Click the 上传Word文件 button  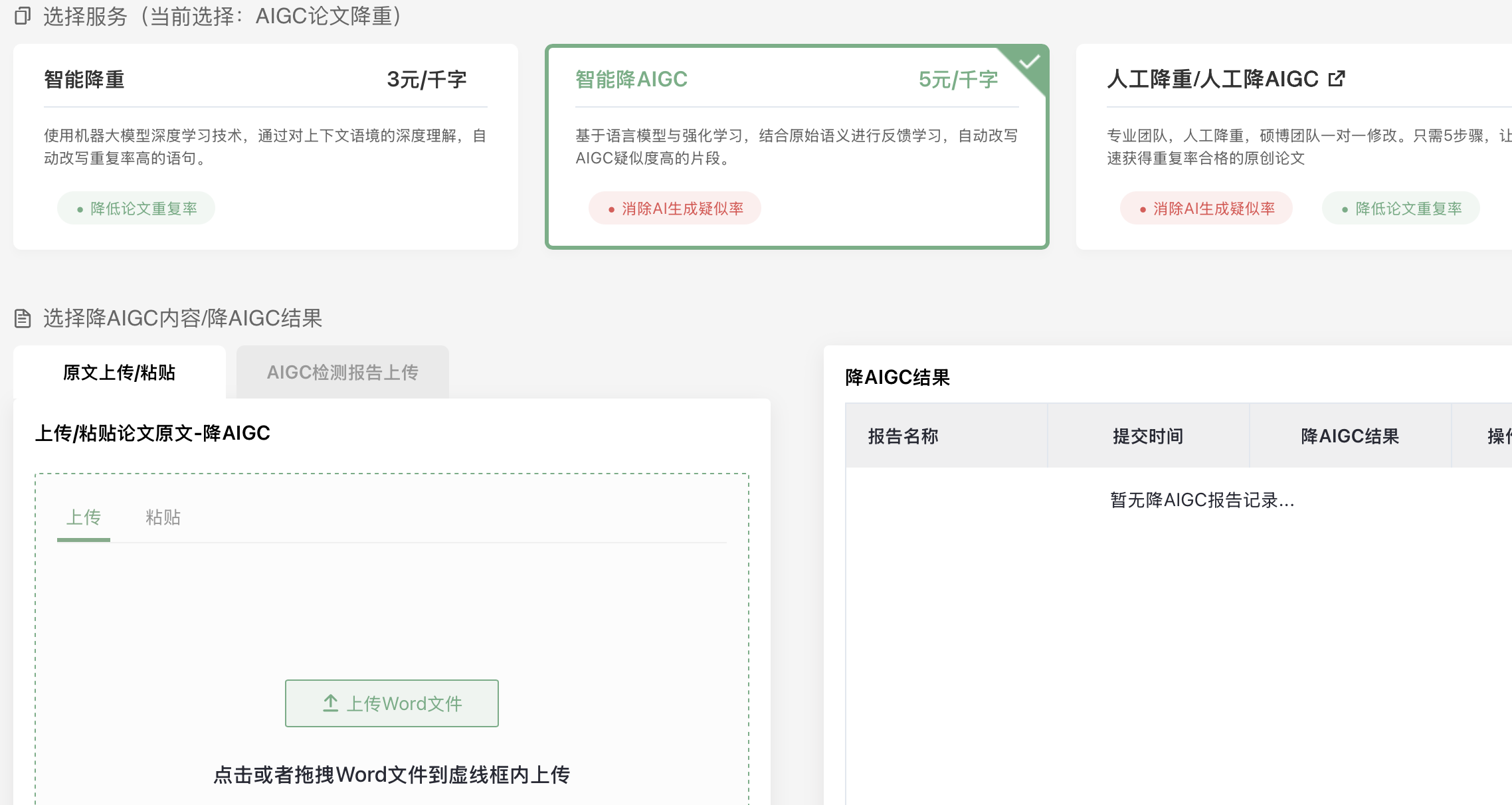tap(392, 703)
